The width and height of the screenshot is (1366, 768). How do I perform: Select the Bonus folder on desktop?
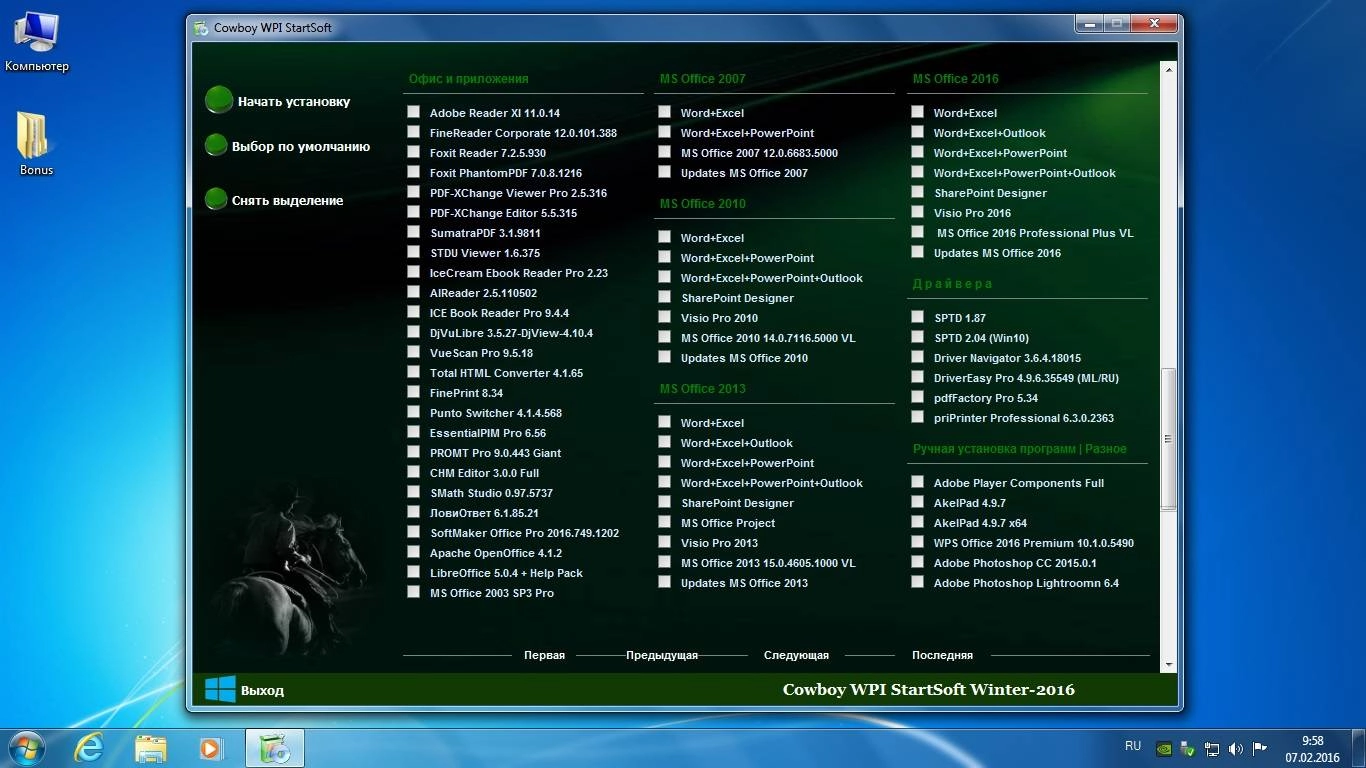click(x=36, y=143)
